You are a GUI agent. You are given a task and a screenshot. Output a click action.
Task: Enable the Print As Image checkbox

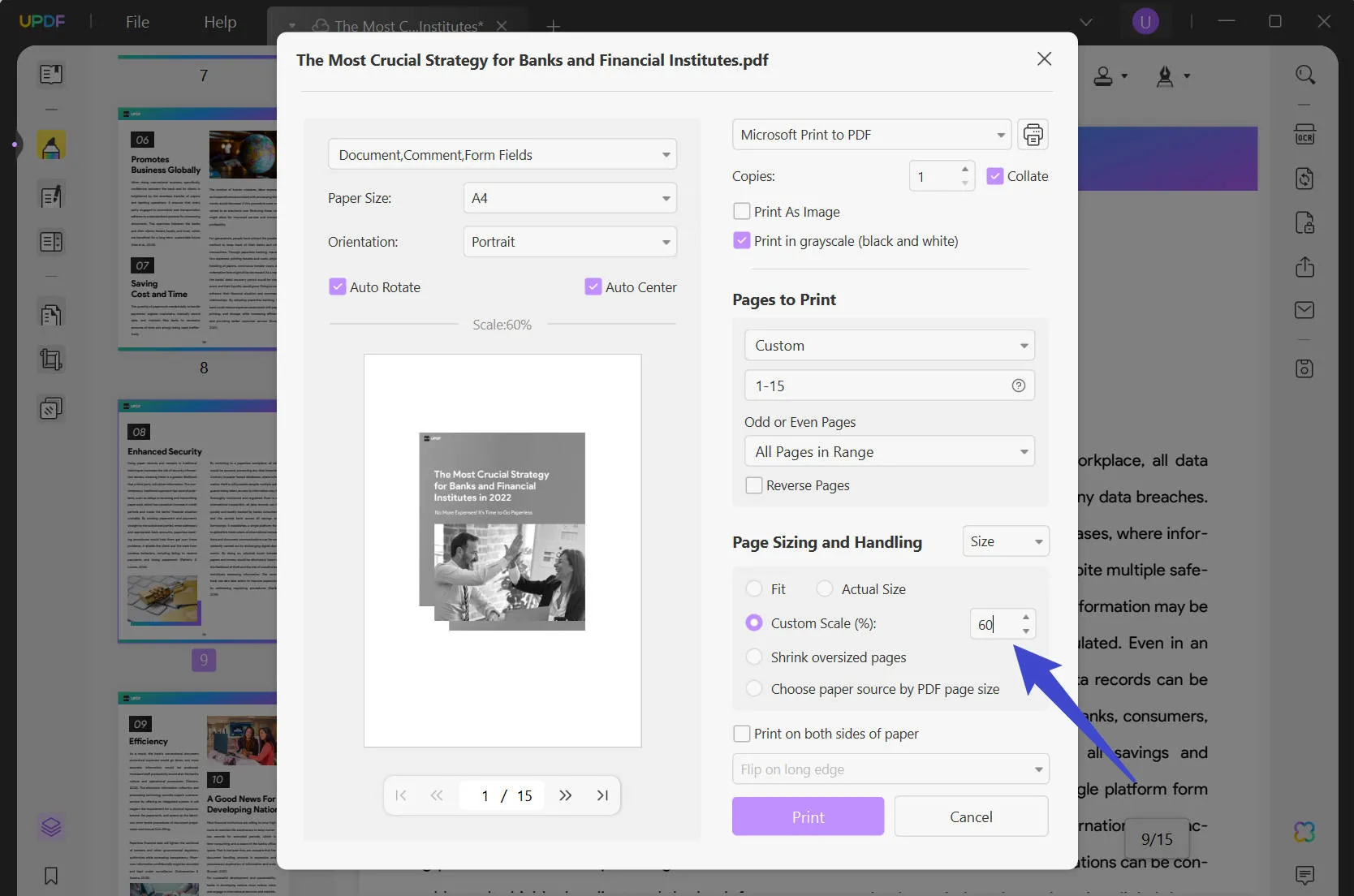point(741,212)
